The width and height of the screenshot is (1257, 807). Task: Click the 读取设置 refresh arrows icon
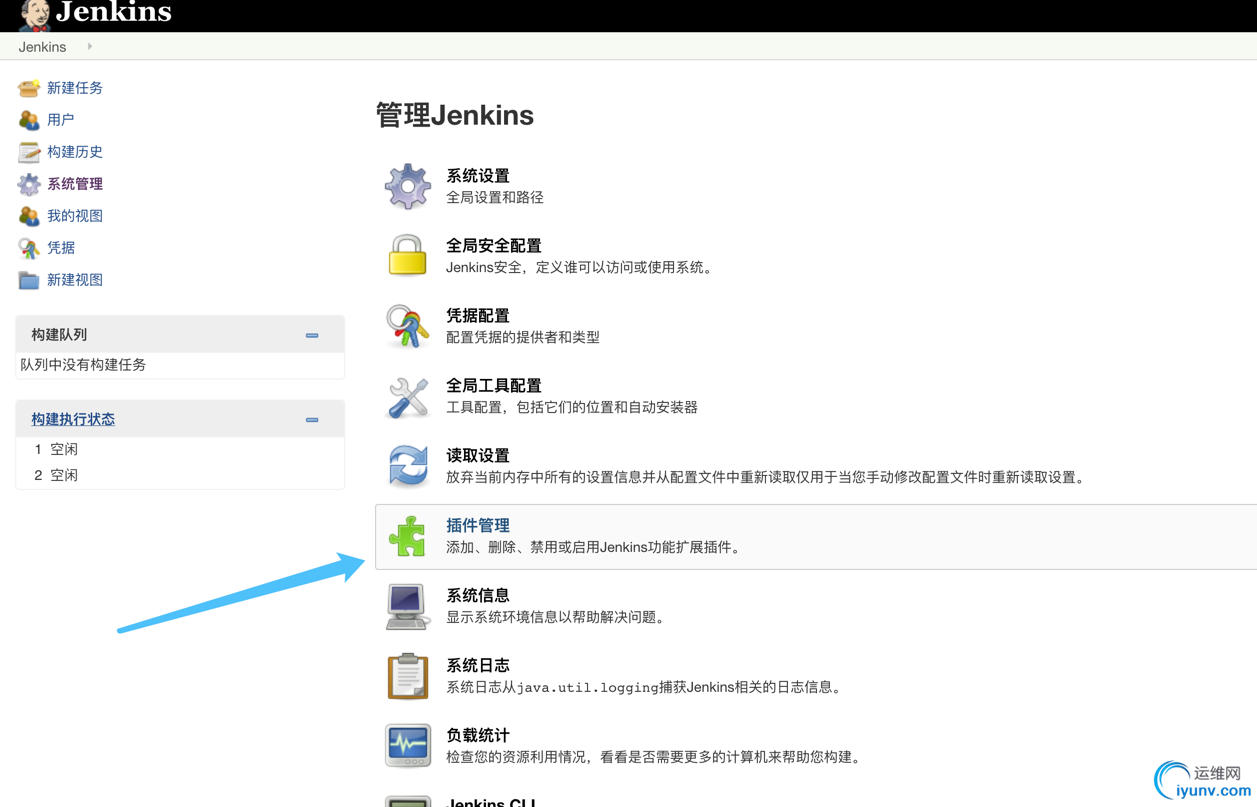tap(408, 466)
